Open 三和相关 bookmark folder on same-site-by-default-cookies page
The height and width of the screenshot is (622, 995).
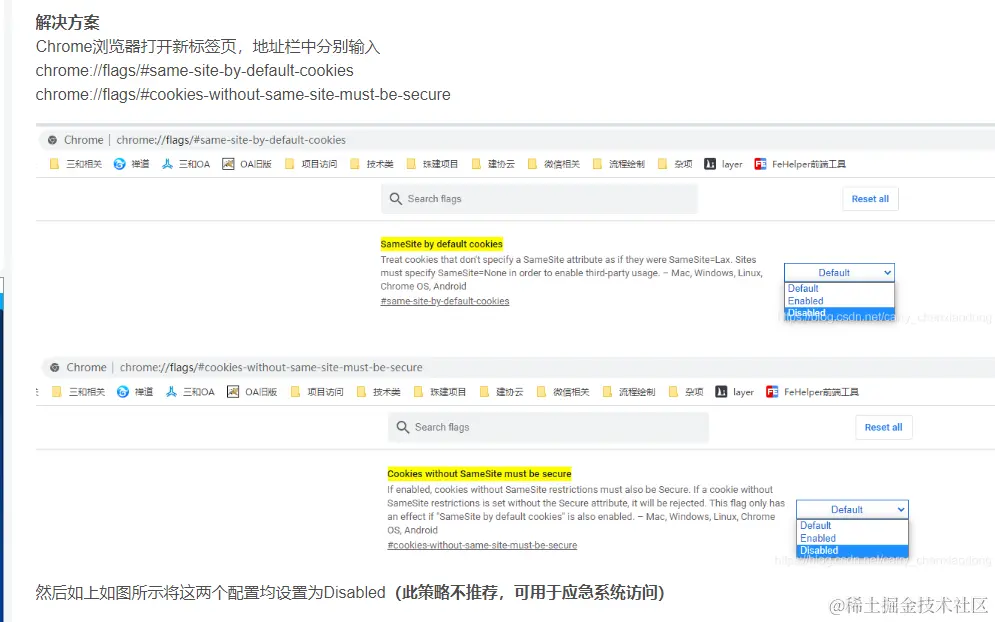(x=76, y=164)
